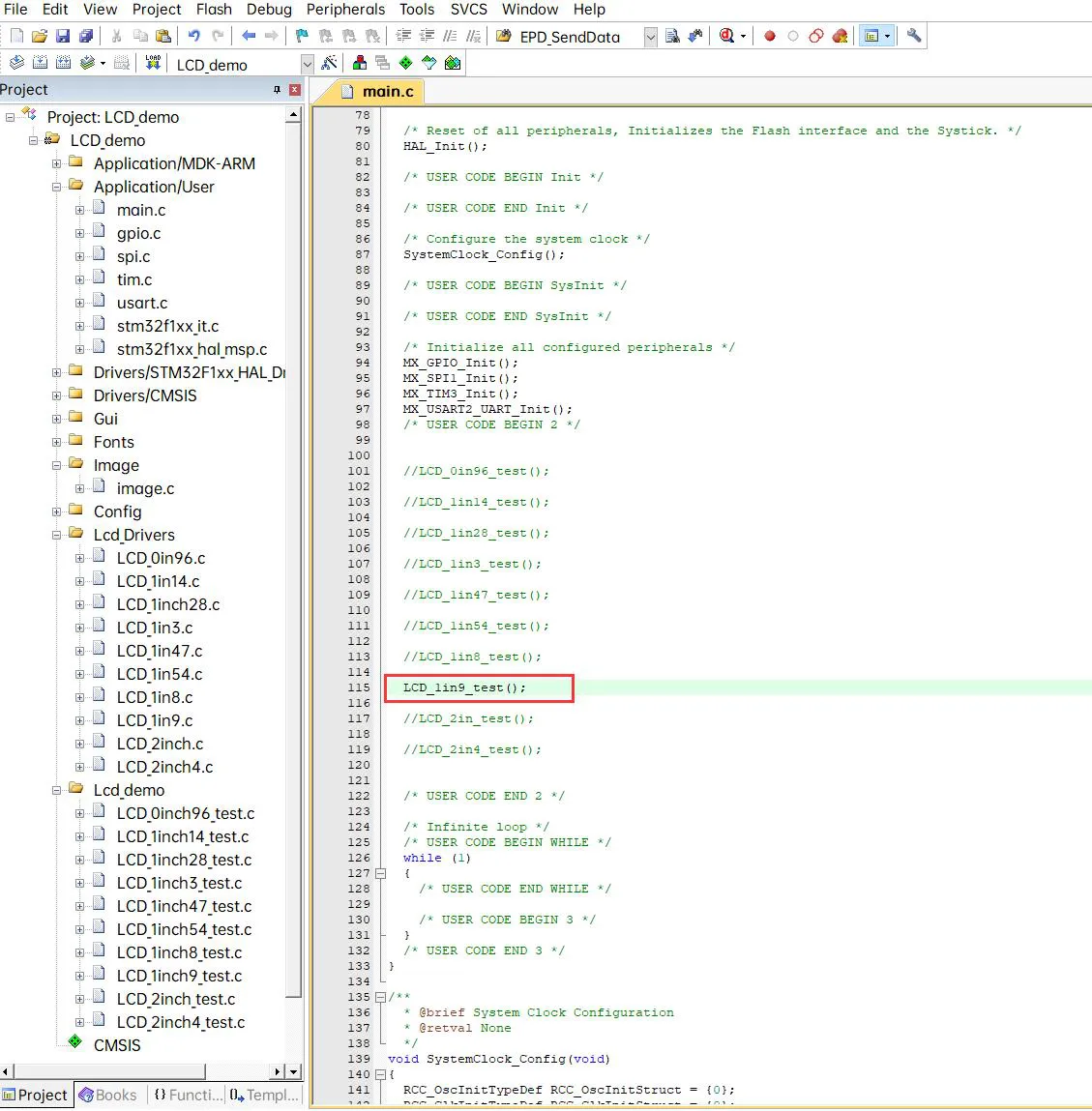Switch to the Templates panel tab
The height and width of the screenshot is (1111, 1092).
(264, 1096)
